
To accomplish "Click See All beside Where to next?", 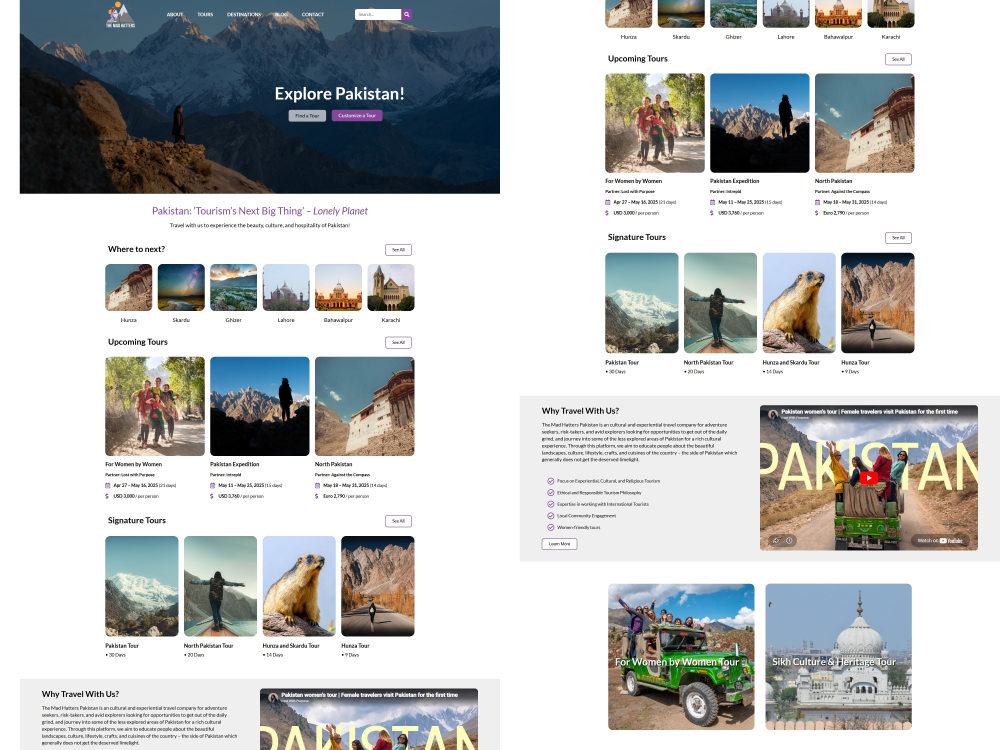I will point(399,250).
